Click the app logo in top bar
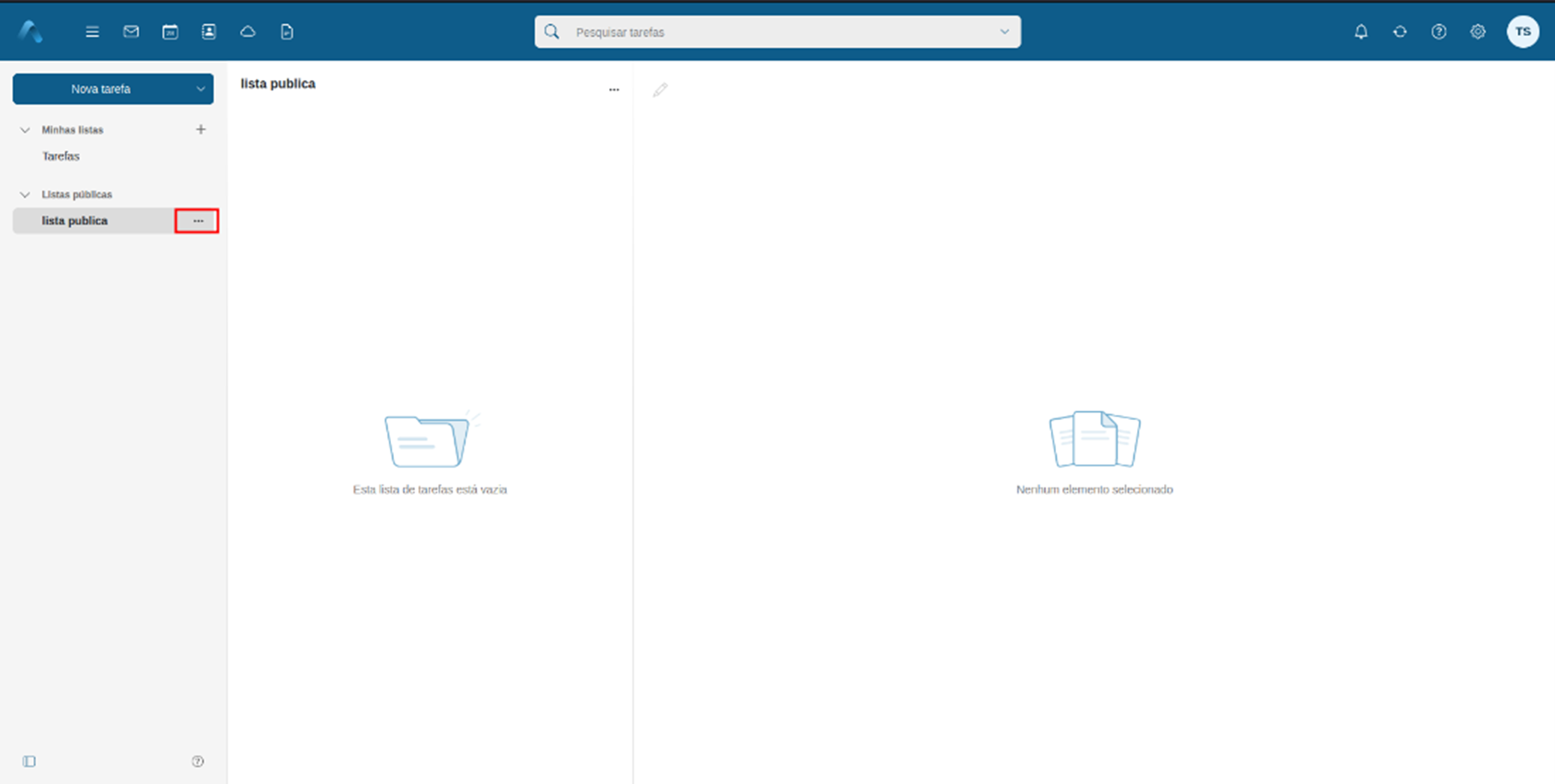This screenshot has width=1555, height=784. pos(31,31)
